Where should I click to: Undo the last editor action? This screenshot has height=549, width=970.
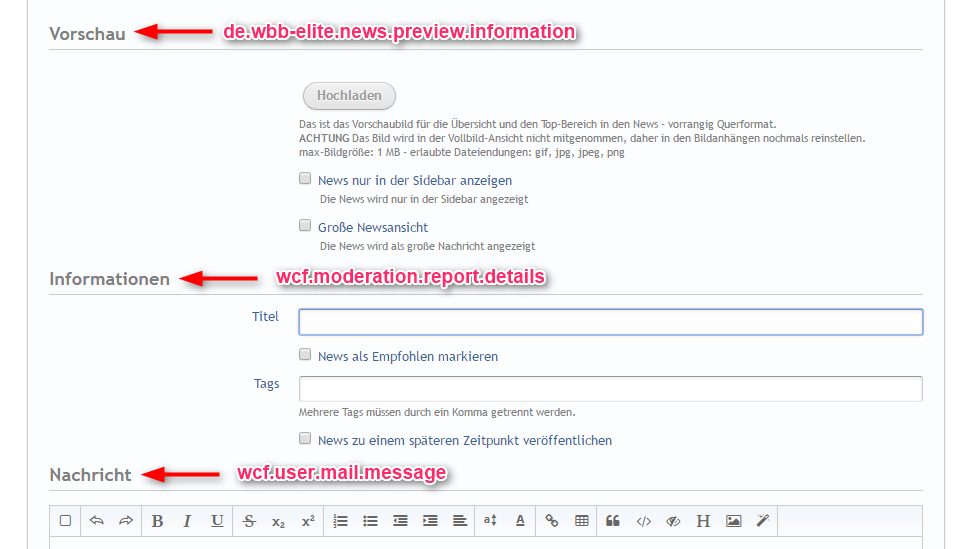pos(97,521)
